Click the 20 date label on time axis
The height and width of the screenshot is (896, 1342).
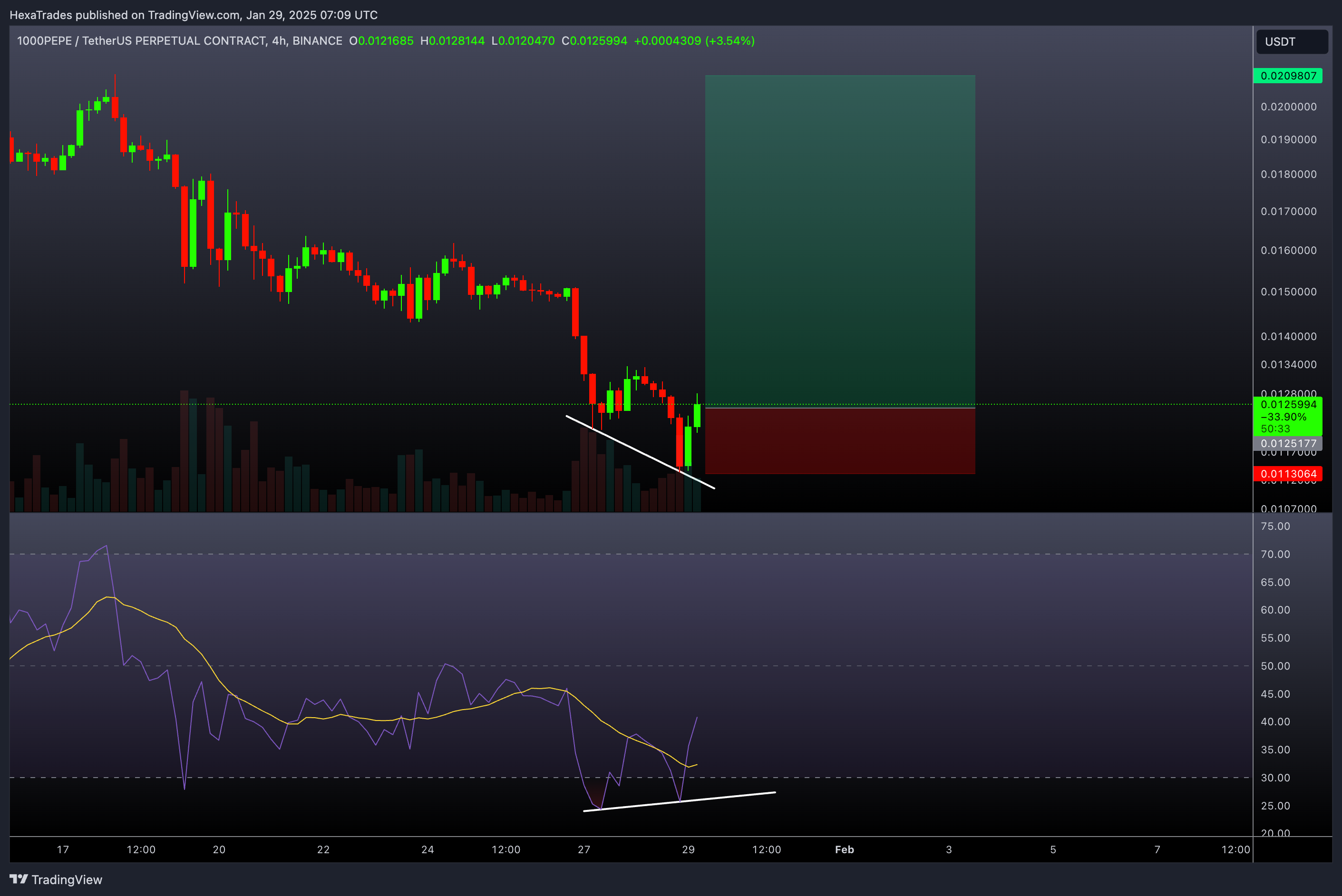pos(219,850)
